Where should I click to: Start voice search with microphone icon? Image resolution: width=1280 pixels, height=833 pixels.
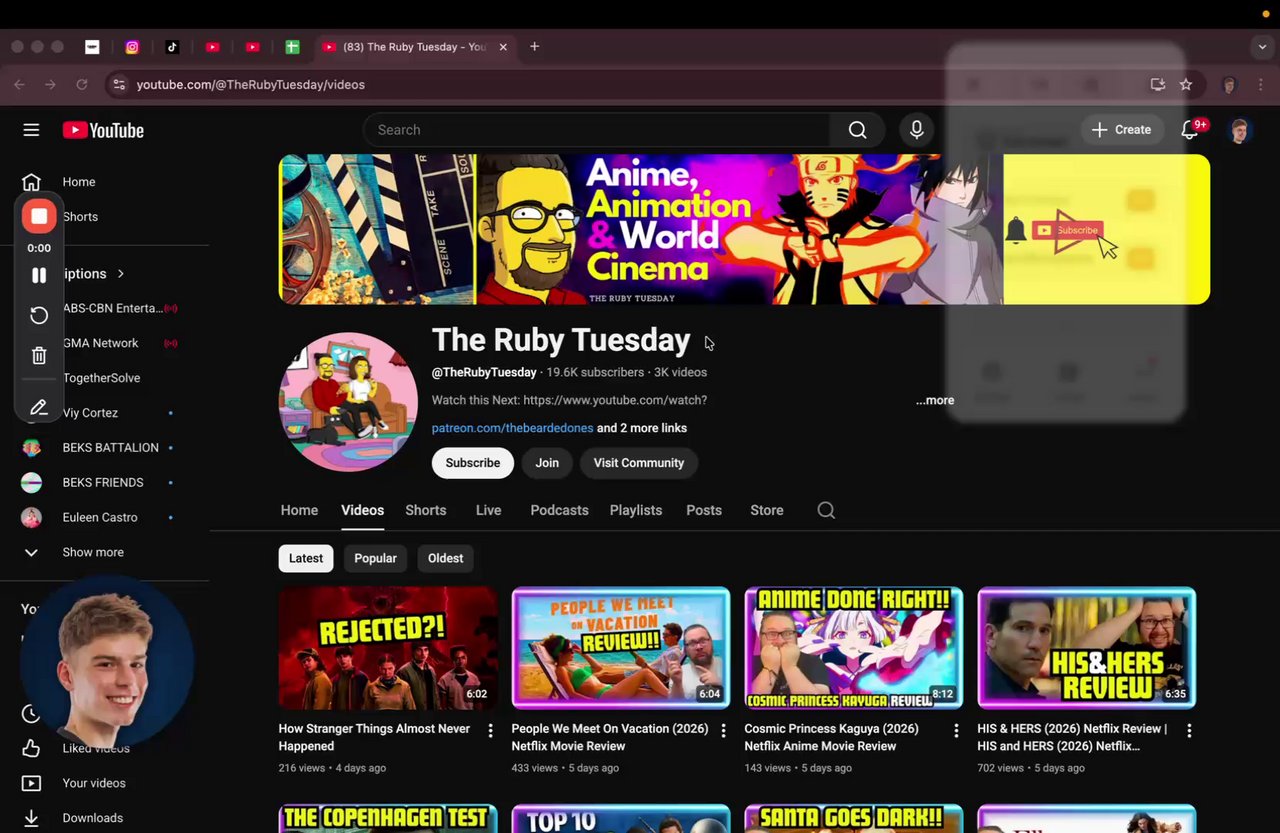click(916, 130)
